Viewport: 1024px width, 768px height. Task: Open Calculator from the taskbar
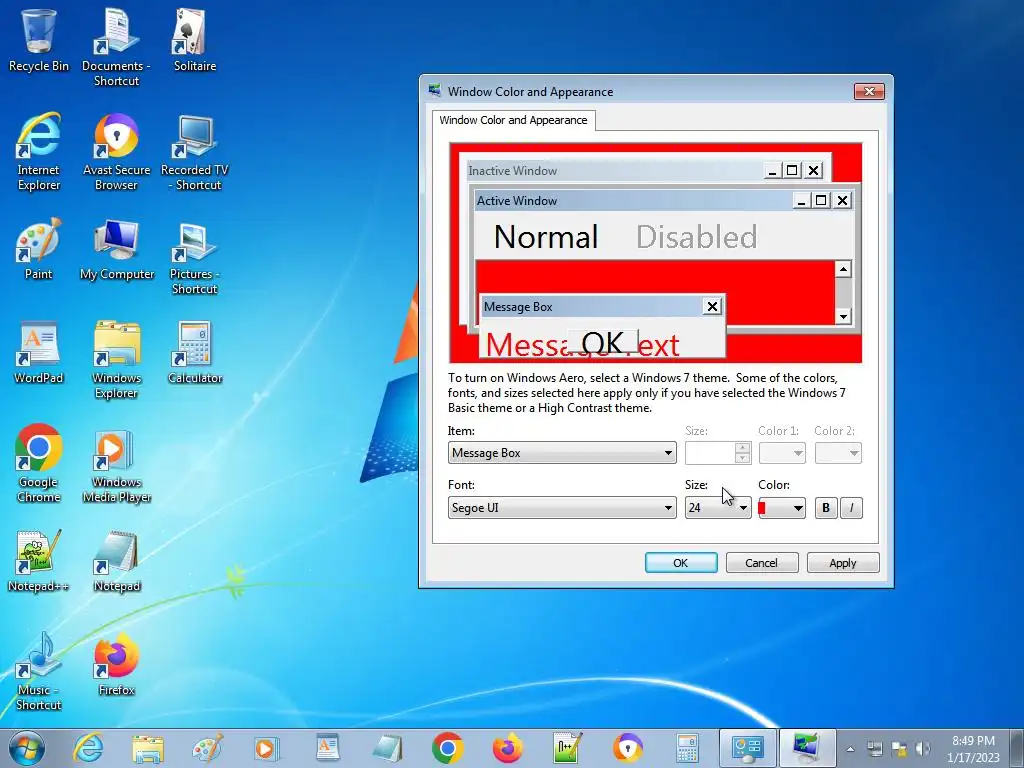(x=687, y=748)
